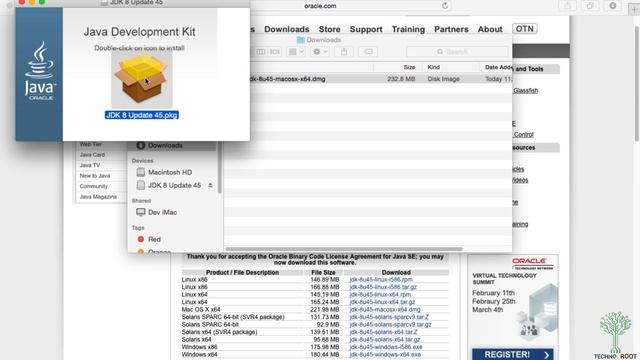Open Glassfish link on Oracle page
This screenshot has width=640, height=360.
525,91
